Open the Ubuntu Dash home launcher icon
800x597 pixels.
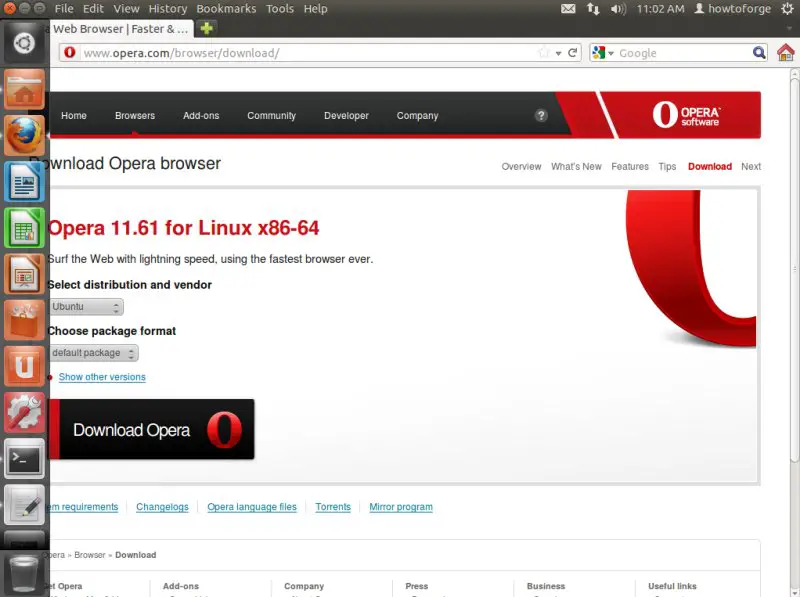[x=24, y=43]
